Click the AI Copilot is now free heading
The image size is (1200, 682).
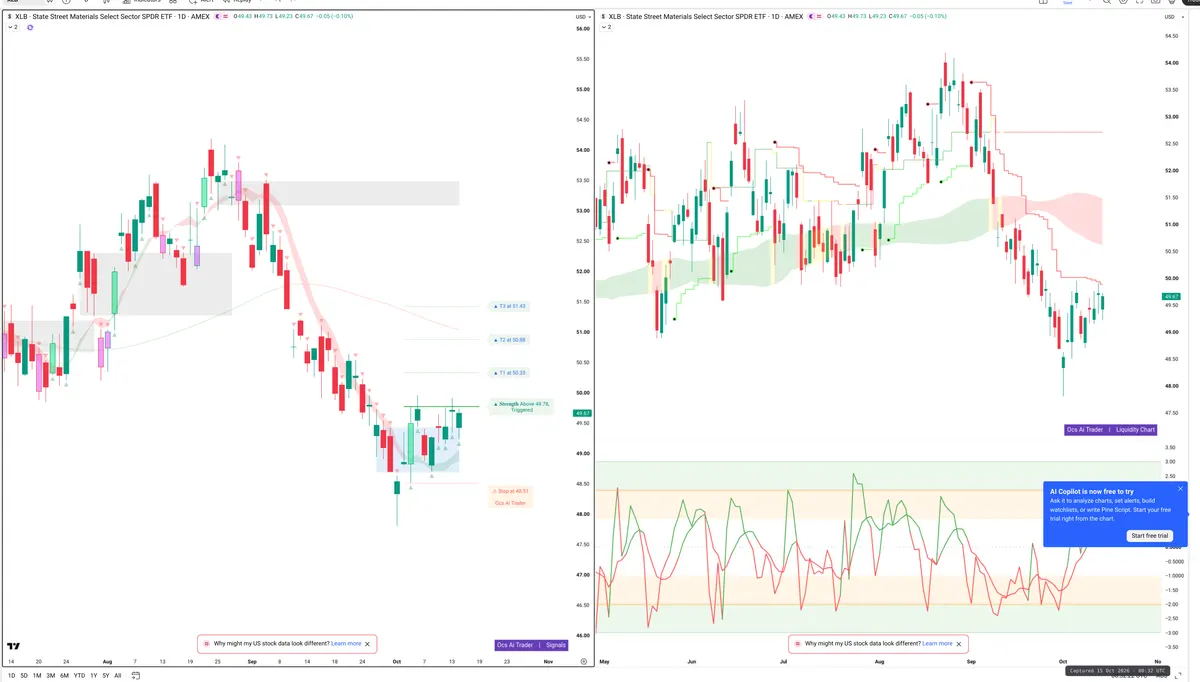point(1092,492)
